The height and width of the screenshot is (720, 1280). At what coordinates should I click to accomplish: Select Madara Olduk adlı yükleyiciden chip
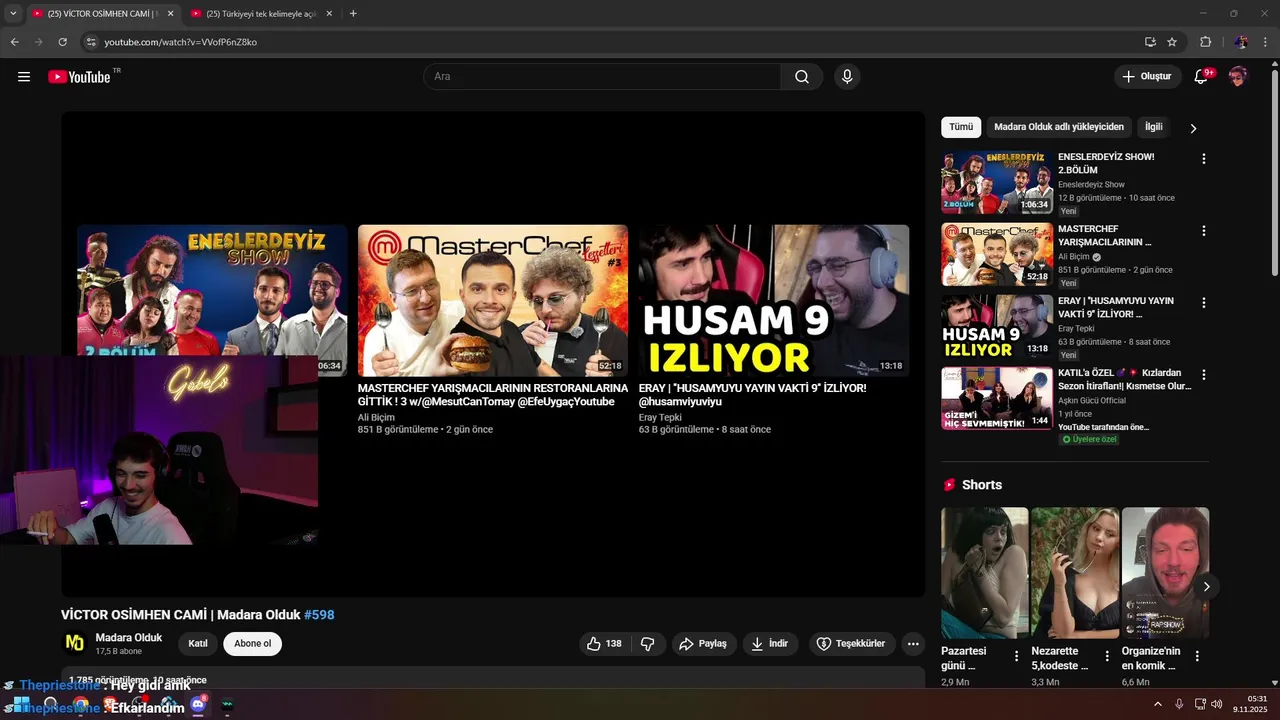[x=1059, y=127]
